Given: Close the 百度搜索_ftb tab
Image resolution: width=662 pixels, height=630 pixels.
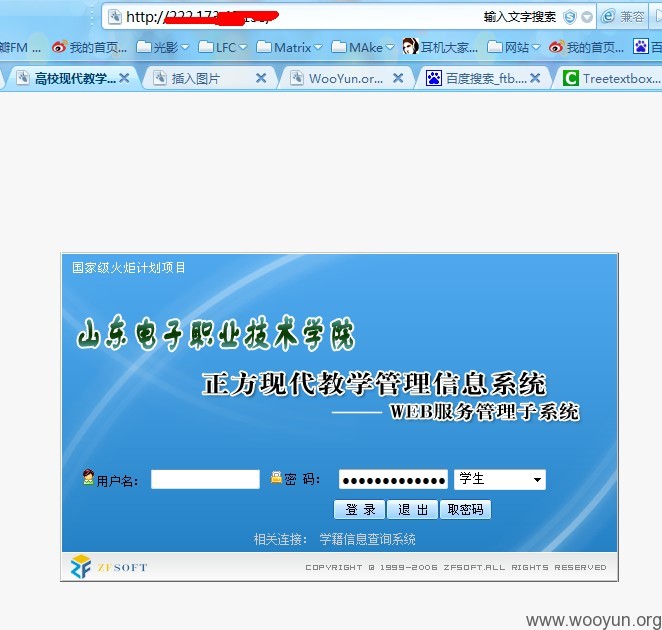Looking at the screenshot, I should (x=535, y=78).
